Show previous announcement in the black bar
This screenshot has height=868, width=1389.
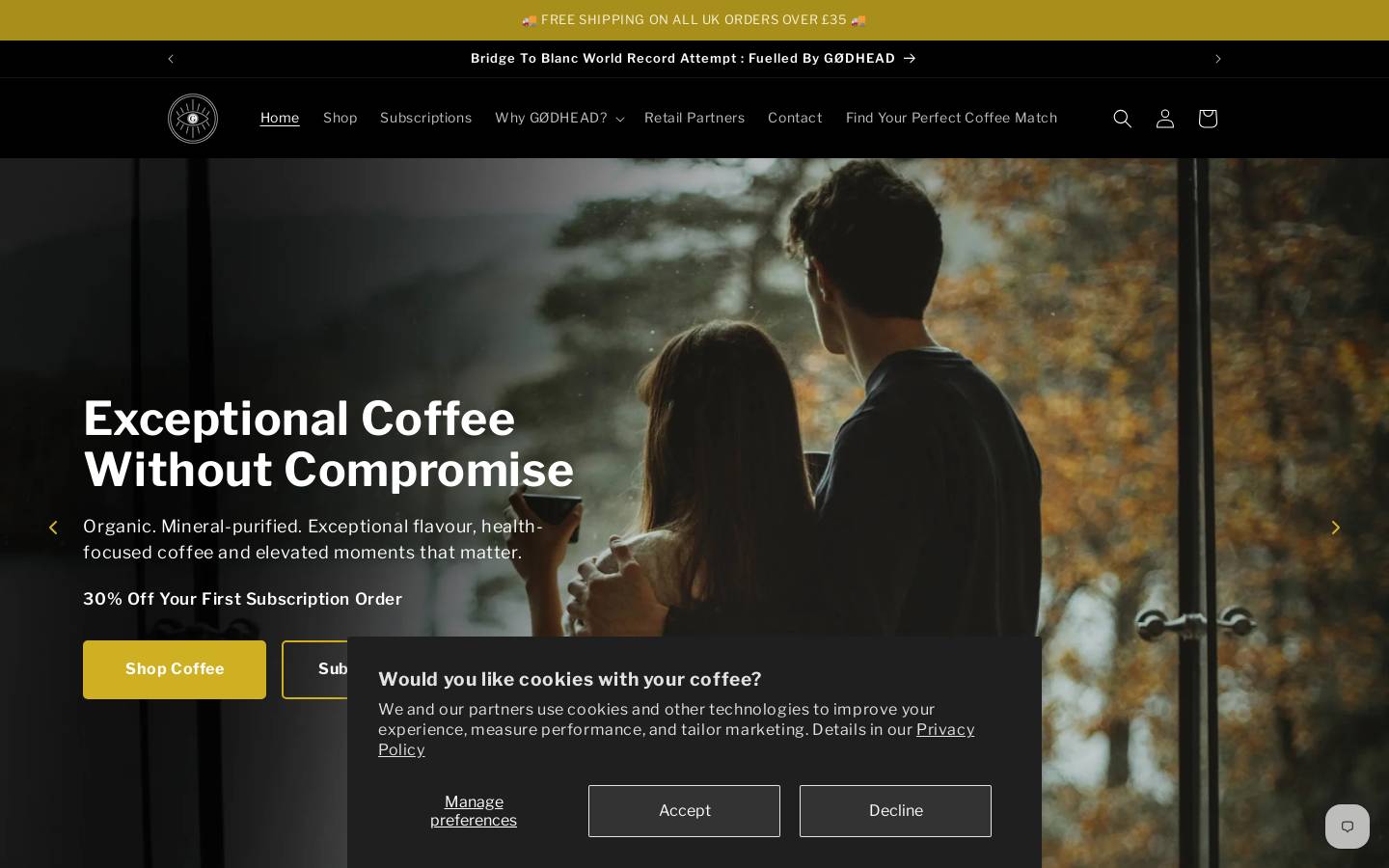coord(171,59)
